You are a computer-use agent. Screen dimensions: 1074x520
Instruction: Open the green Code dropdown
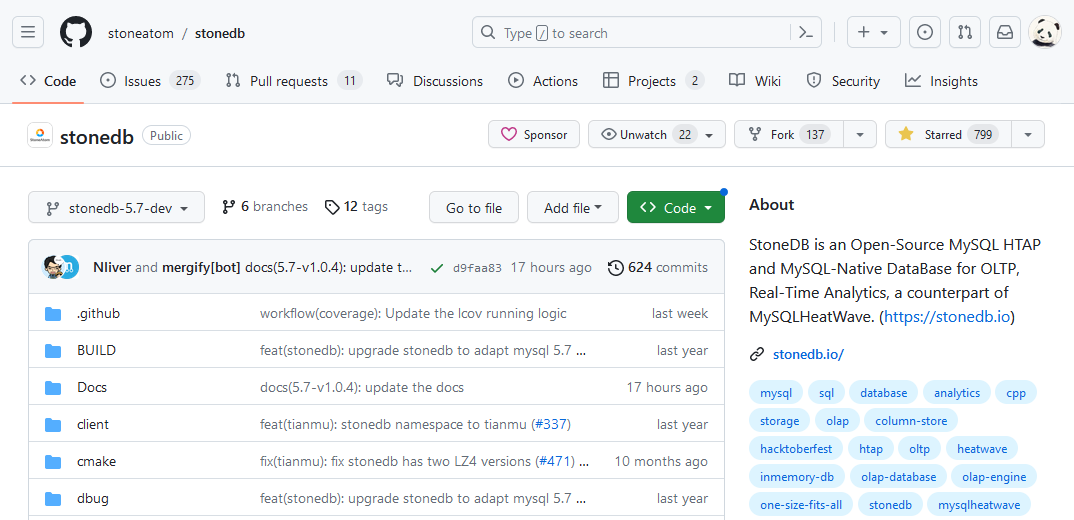(x=675, y=208)
